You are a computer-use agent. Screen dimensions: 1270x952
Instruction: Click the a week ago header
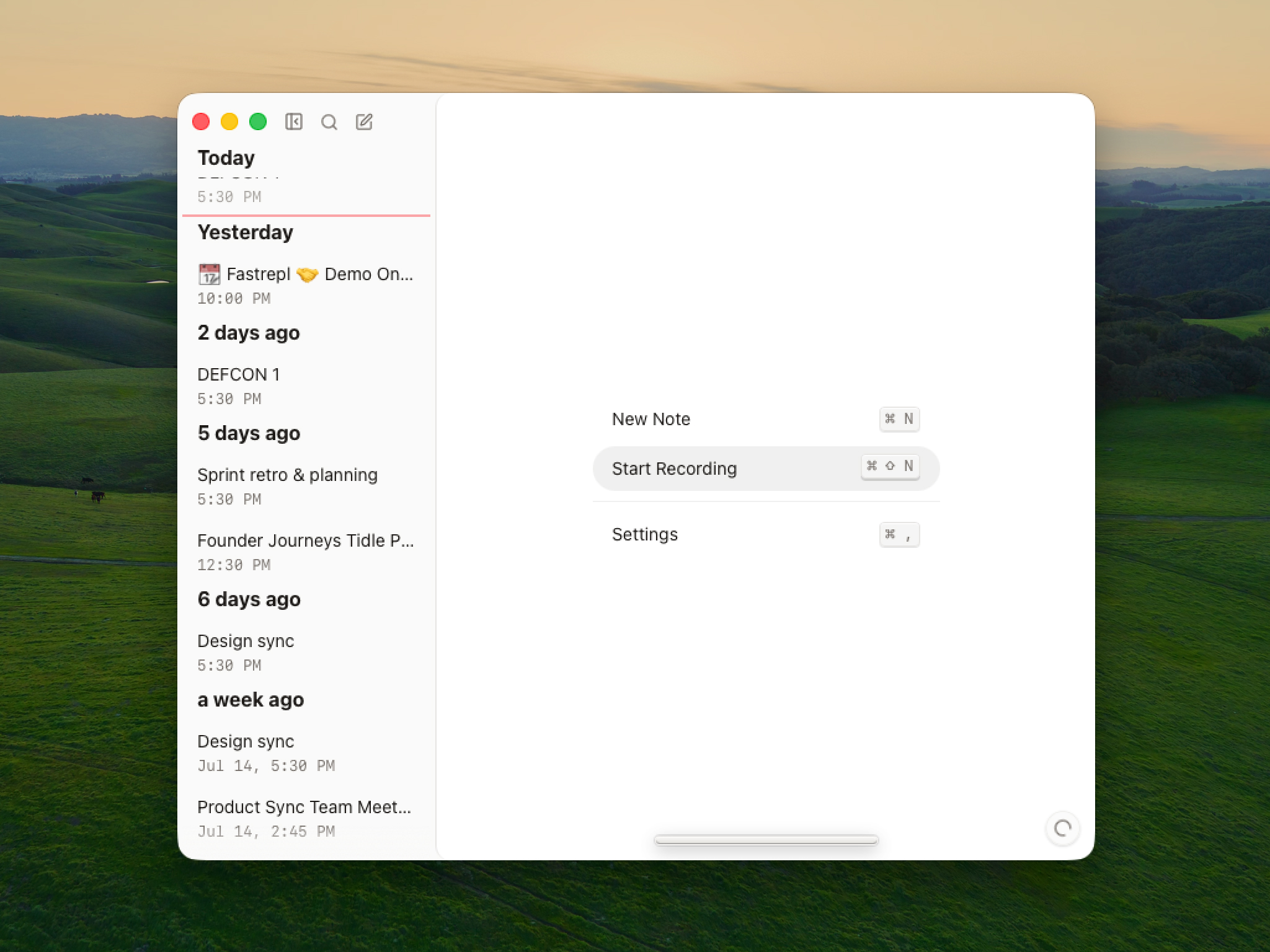click(x=251, y=700)
